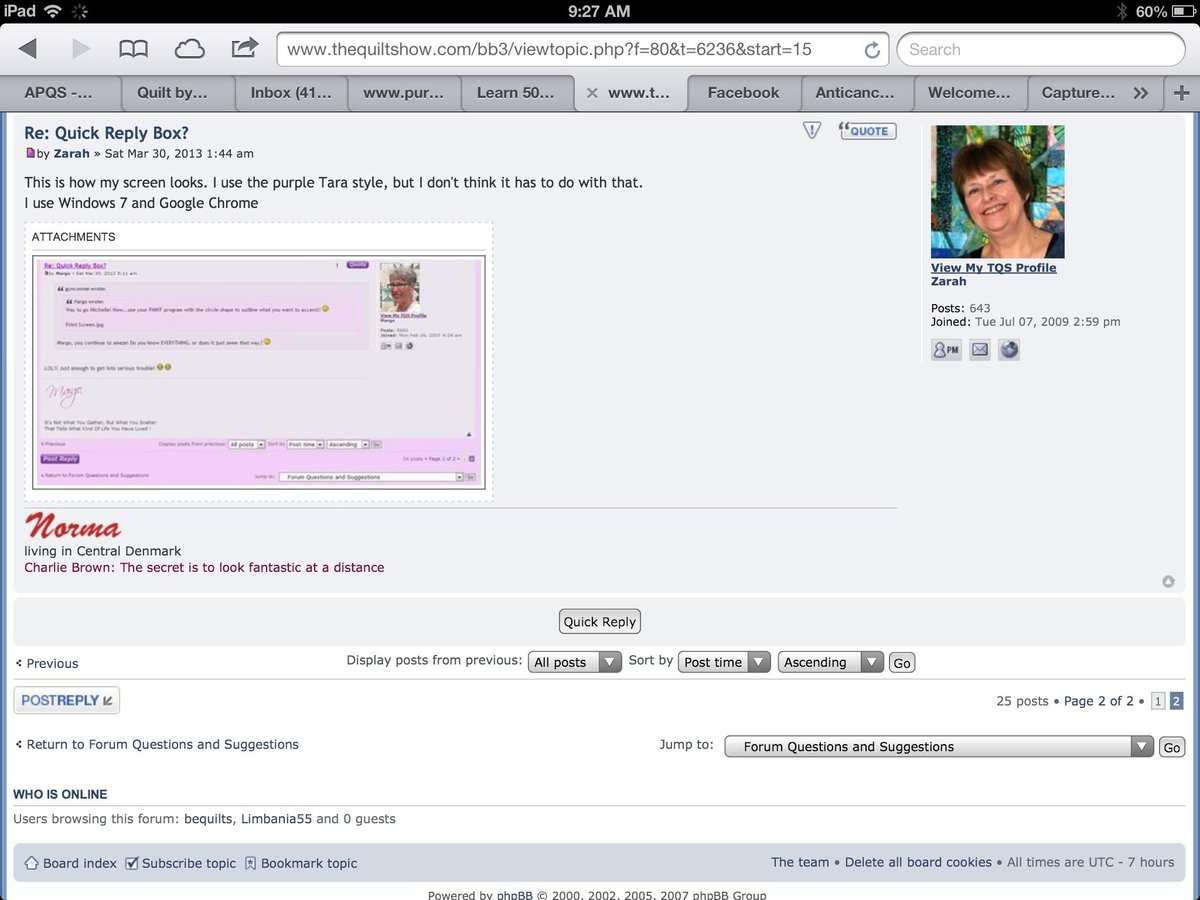1200x900 pixels.
Task: Visit Zarah's website via the globe icon
Action: 1009,350
